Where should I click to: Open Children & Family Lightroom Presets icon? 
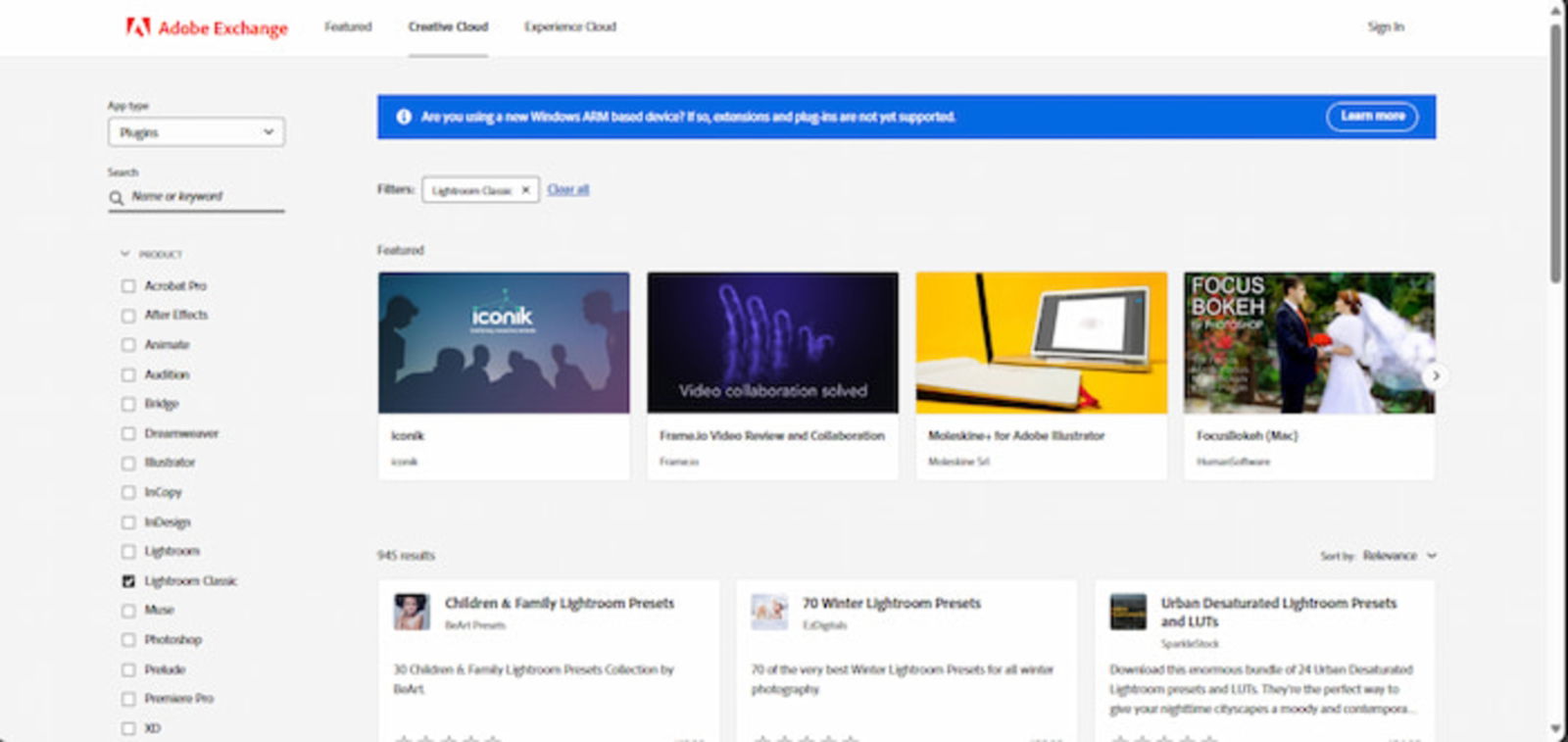click(x=412, y=612)
